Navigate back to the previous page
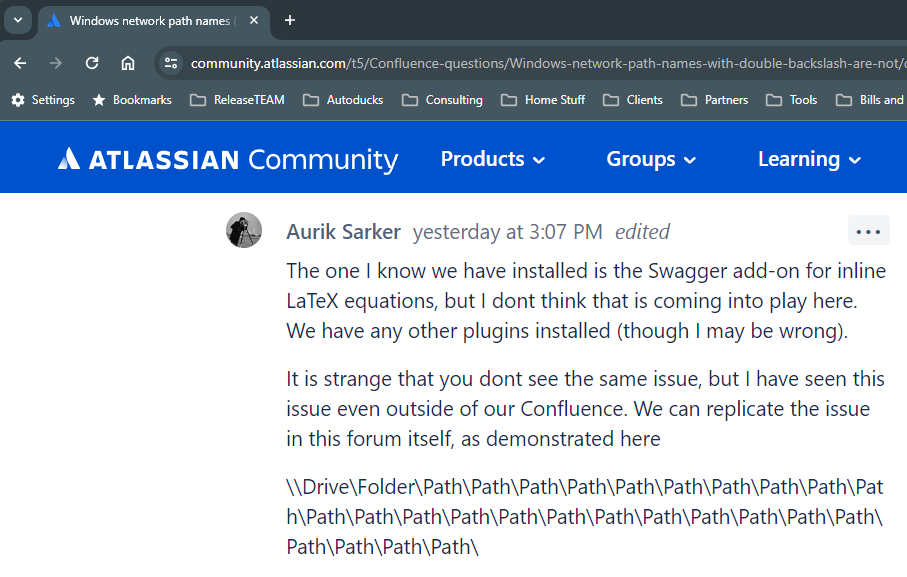Image resolution: width=907 pixels, height=577 pixels. (x=20, y=62)
